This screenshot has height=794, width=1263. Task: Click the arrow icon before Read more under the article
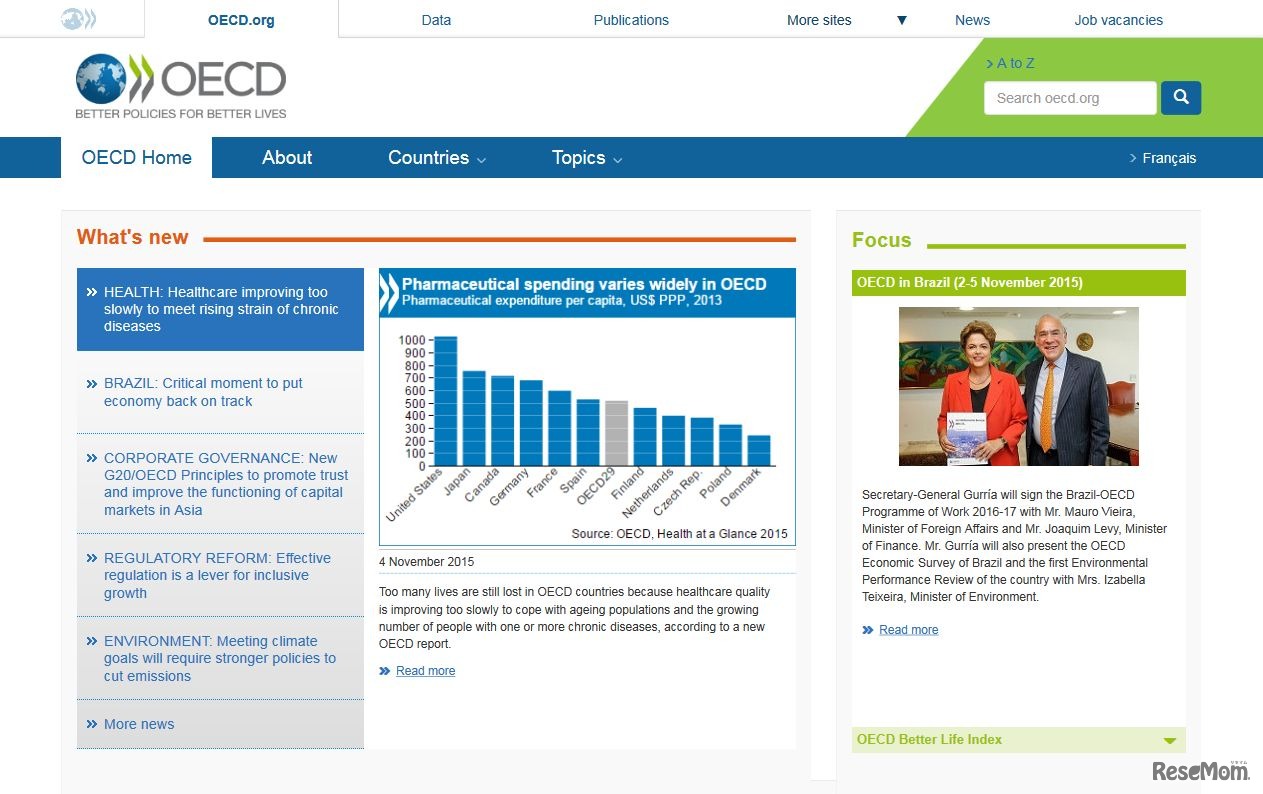click(384, 670)
